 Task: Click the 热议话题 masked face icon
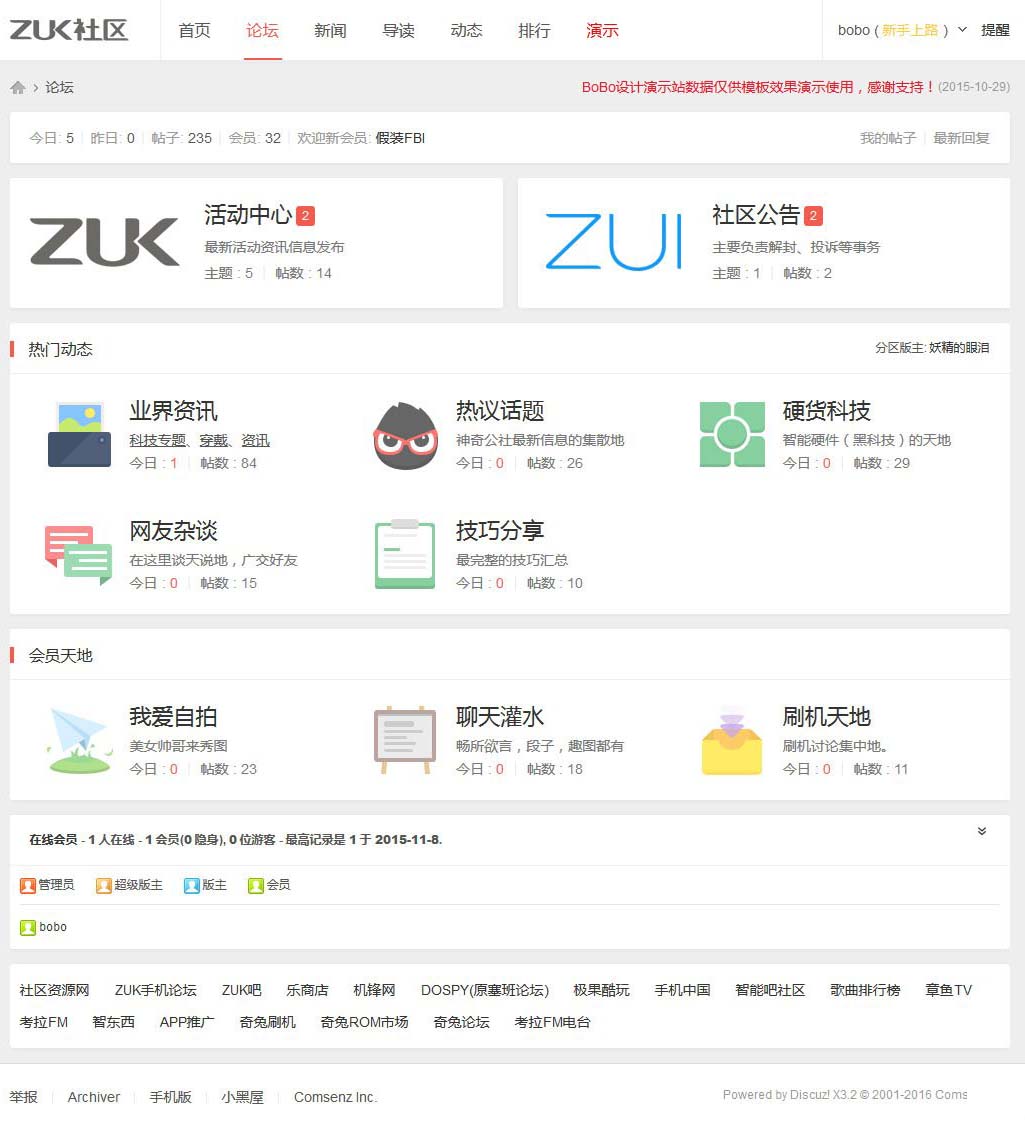pos(406,436)
